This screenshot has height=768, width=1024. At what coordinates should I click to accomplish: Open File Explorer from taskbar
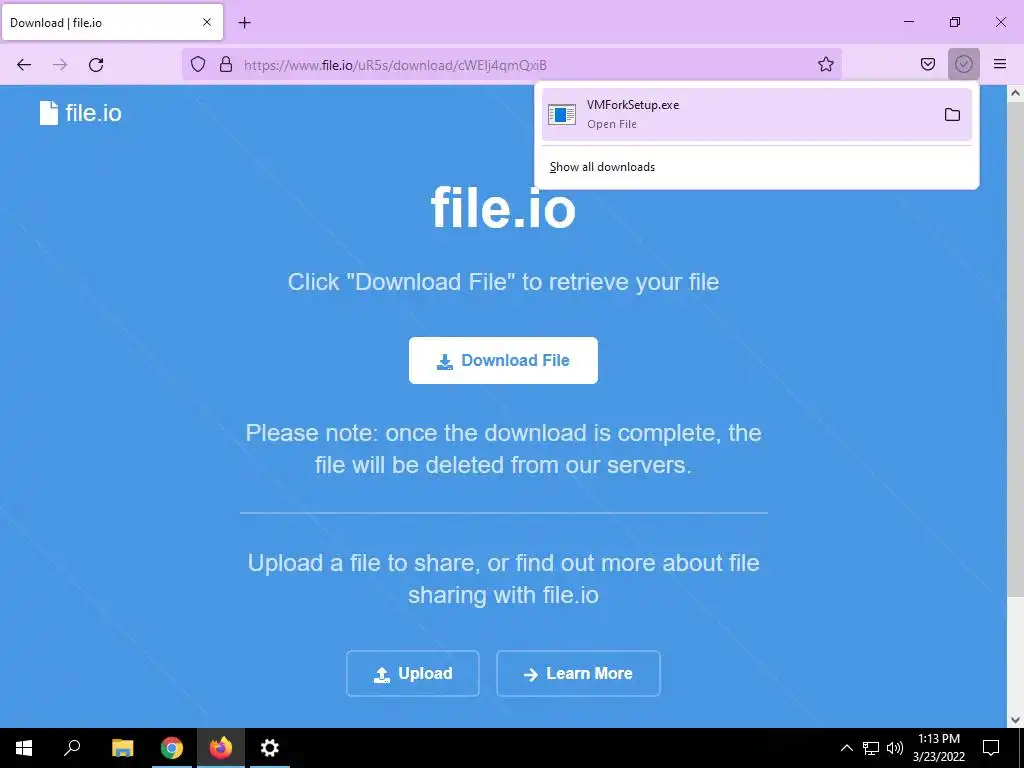pos(122,748)
